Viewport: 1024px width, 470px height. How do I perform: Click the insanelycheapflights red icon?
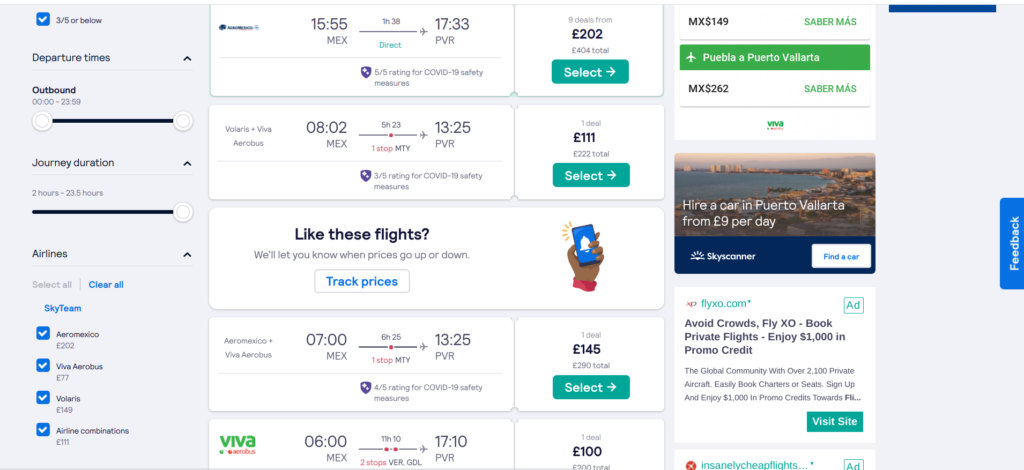point(691,465)
